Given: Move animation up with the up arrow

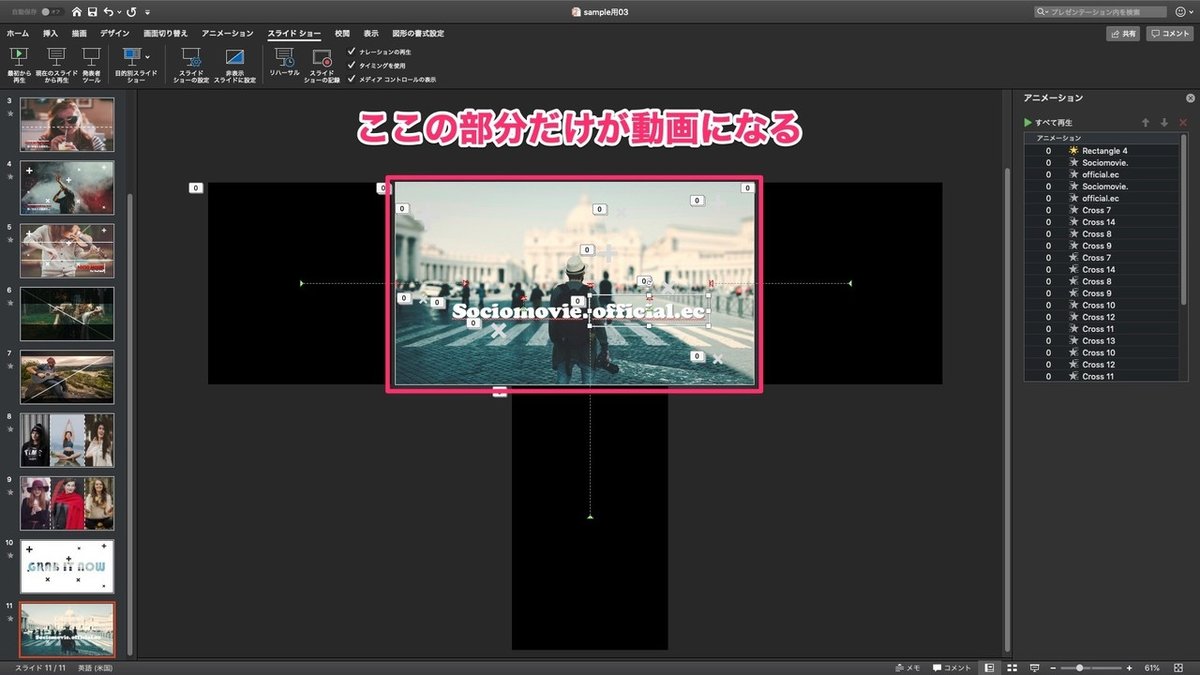Looking at the screenshot, I should [x=1145, y=122].
